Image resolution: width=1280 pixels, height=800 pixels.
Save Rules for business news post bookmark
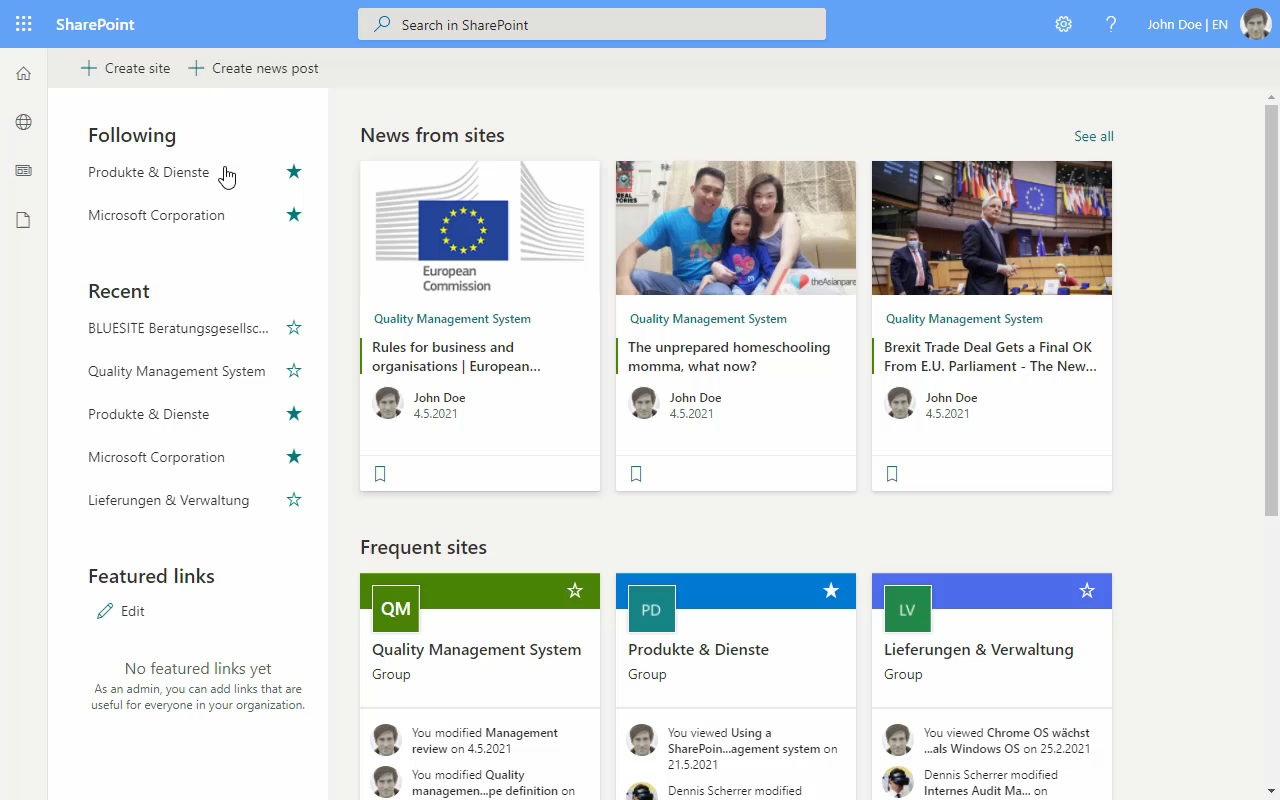click(380, 474)
